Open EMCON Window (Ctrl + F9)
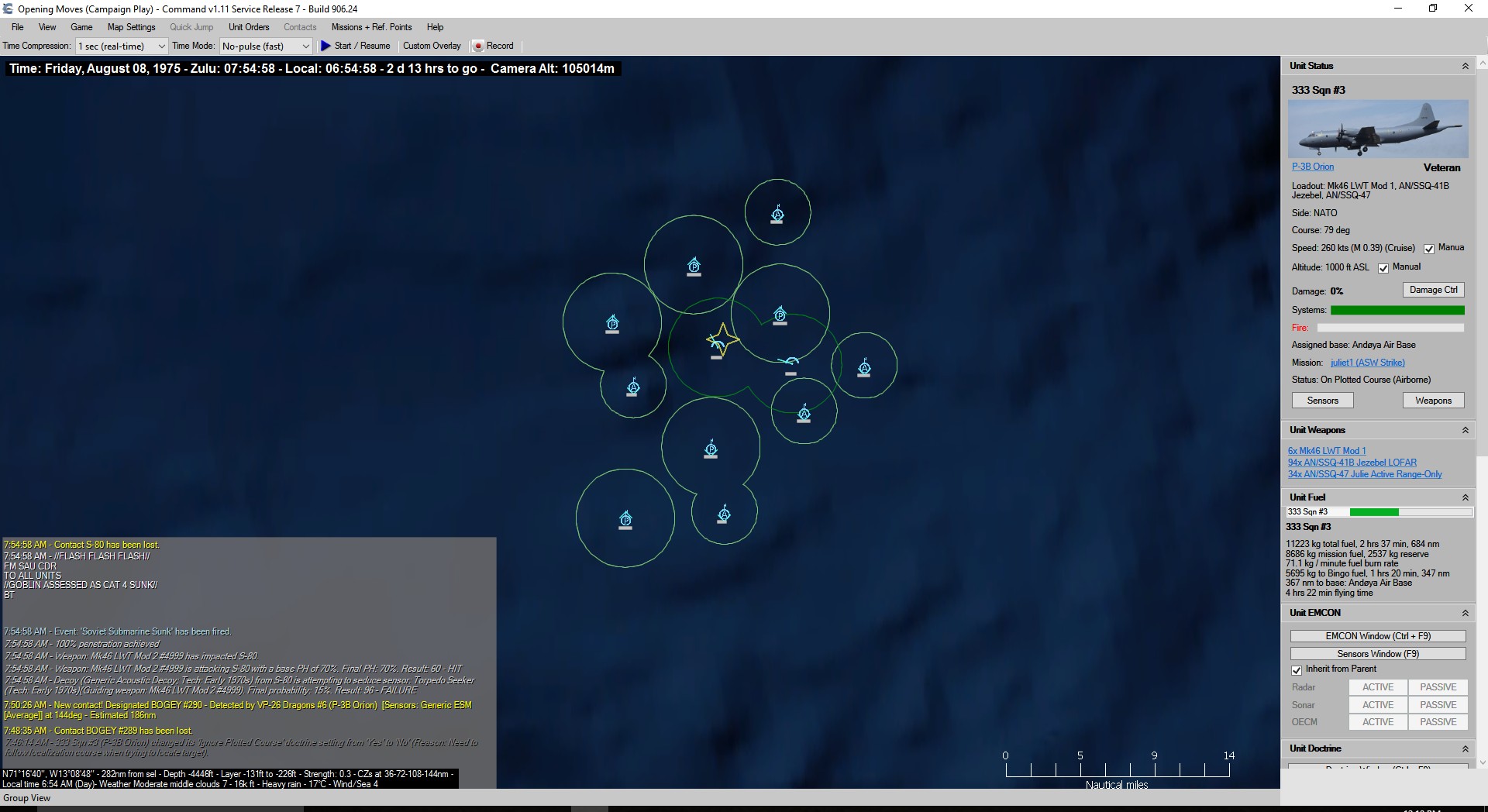Image resolution: width=1488 pixels, height=812 pixels. tap(1378, 636)
